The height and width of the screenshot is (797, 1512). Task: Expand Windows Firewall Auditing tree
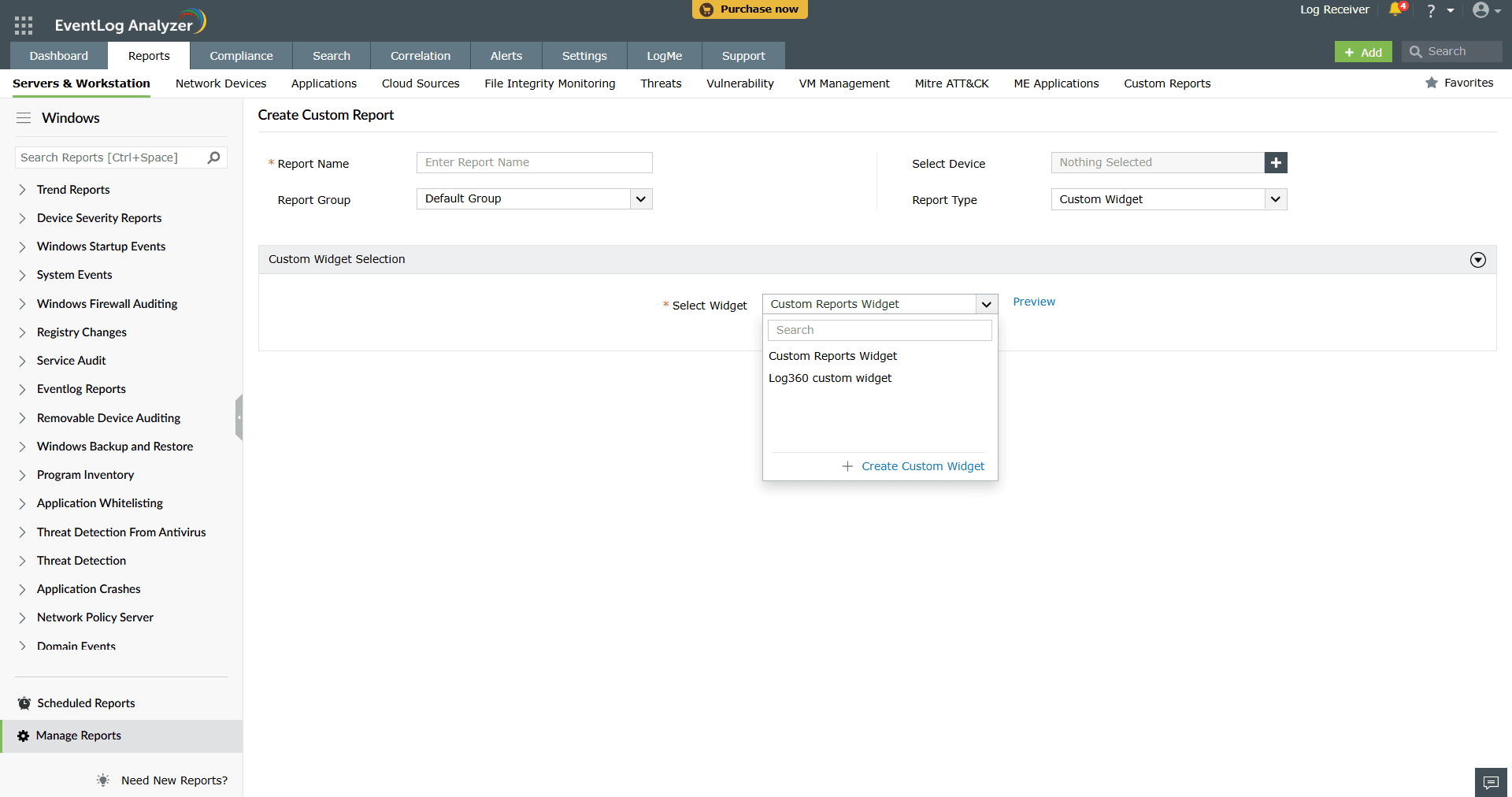22,304
